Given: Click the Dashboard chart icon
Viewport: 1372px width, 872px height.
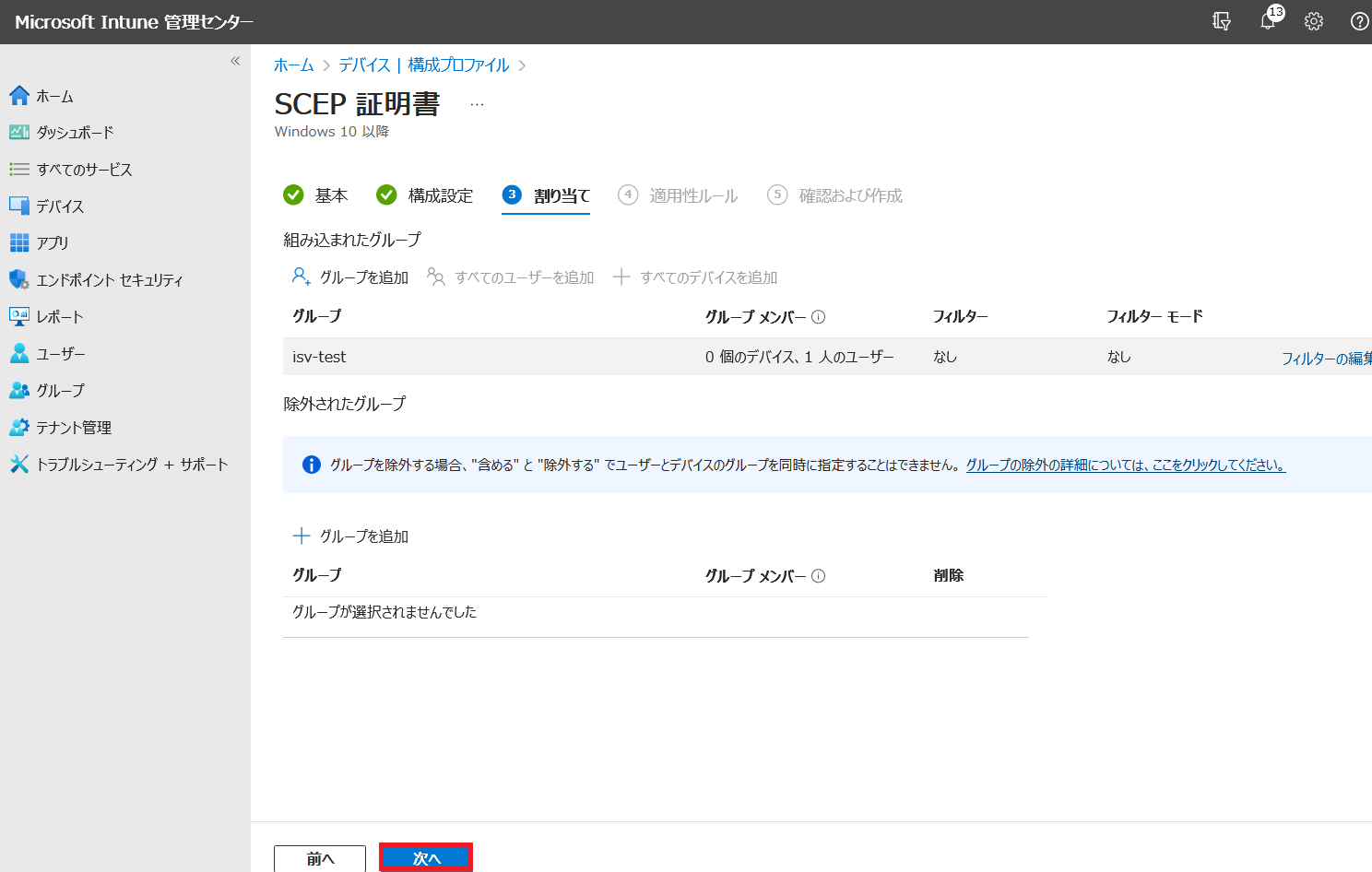Looking at the screenshot, I should 19,132.
